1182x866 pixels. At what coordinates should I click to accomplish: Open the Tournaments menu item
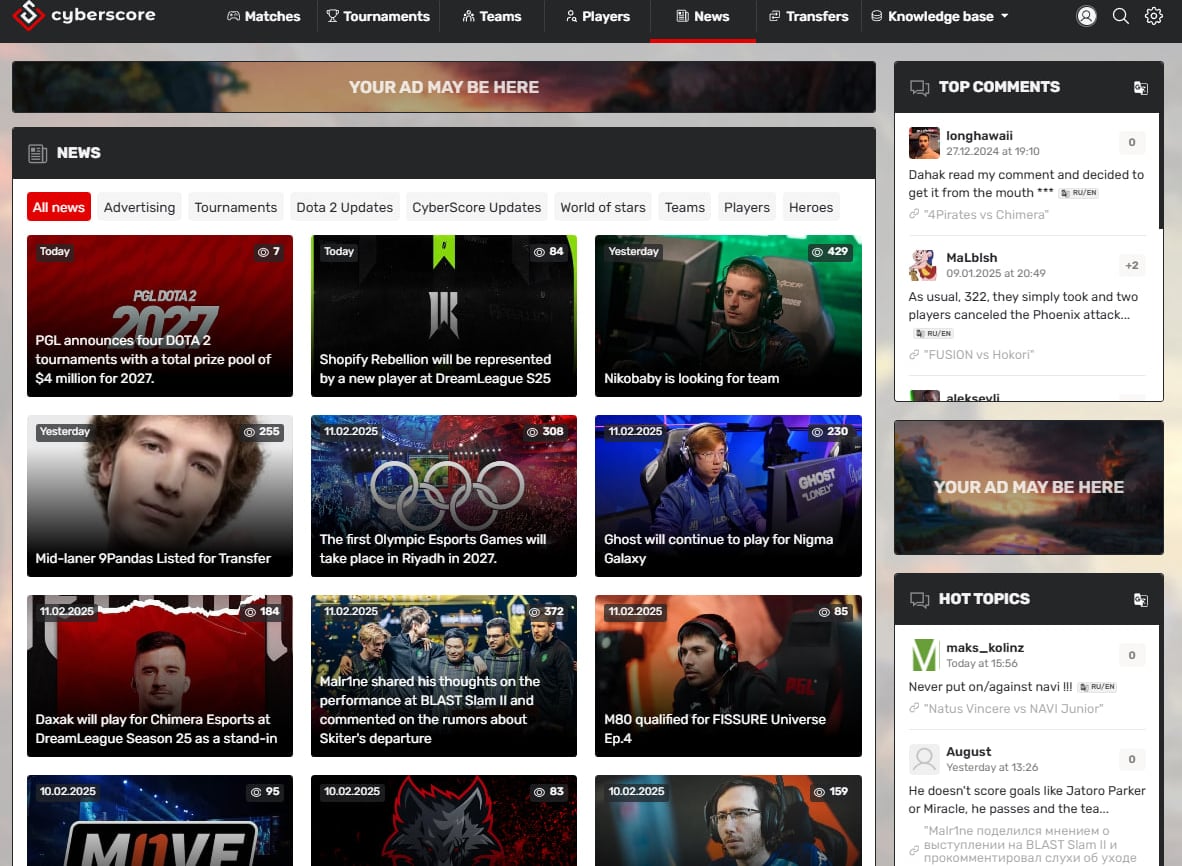[x=378, y=16]
